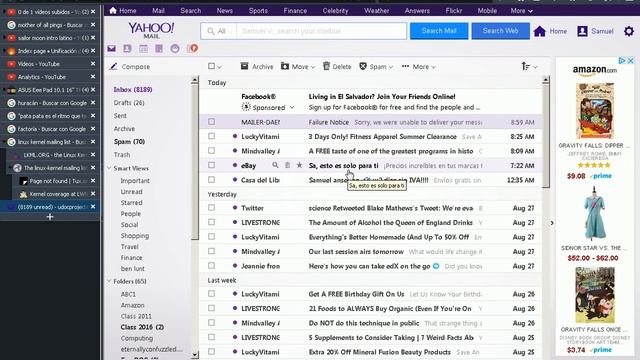The width and height of the screenshot is (640, 360).
Task: Click the message list scrollbar up arrow
Action: (545, 80)
